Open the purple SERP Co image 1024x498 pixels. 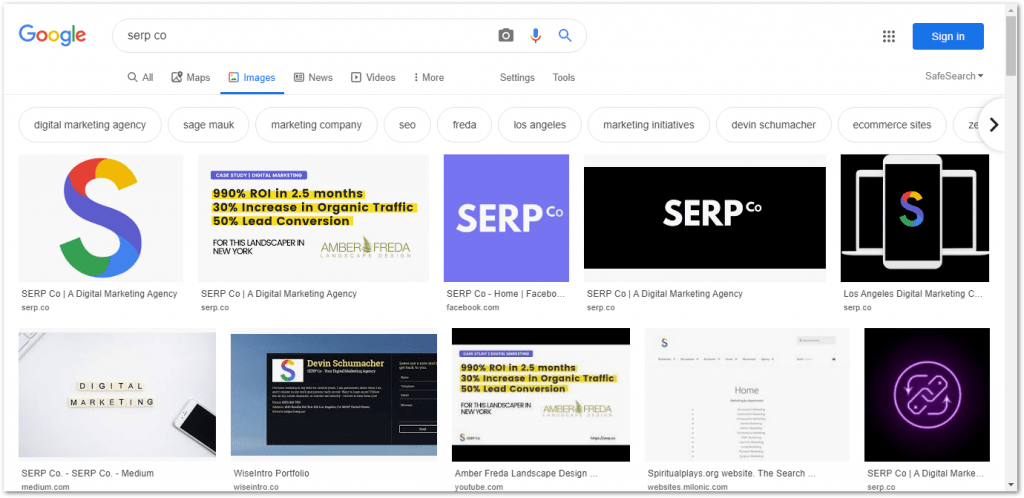coord(506,218)
